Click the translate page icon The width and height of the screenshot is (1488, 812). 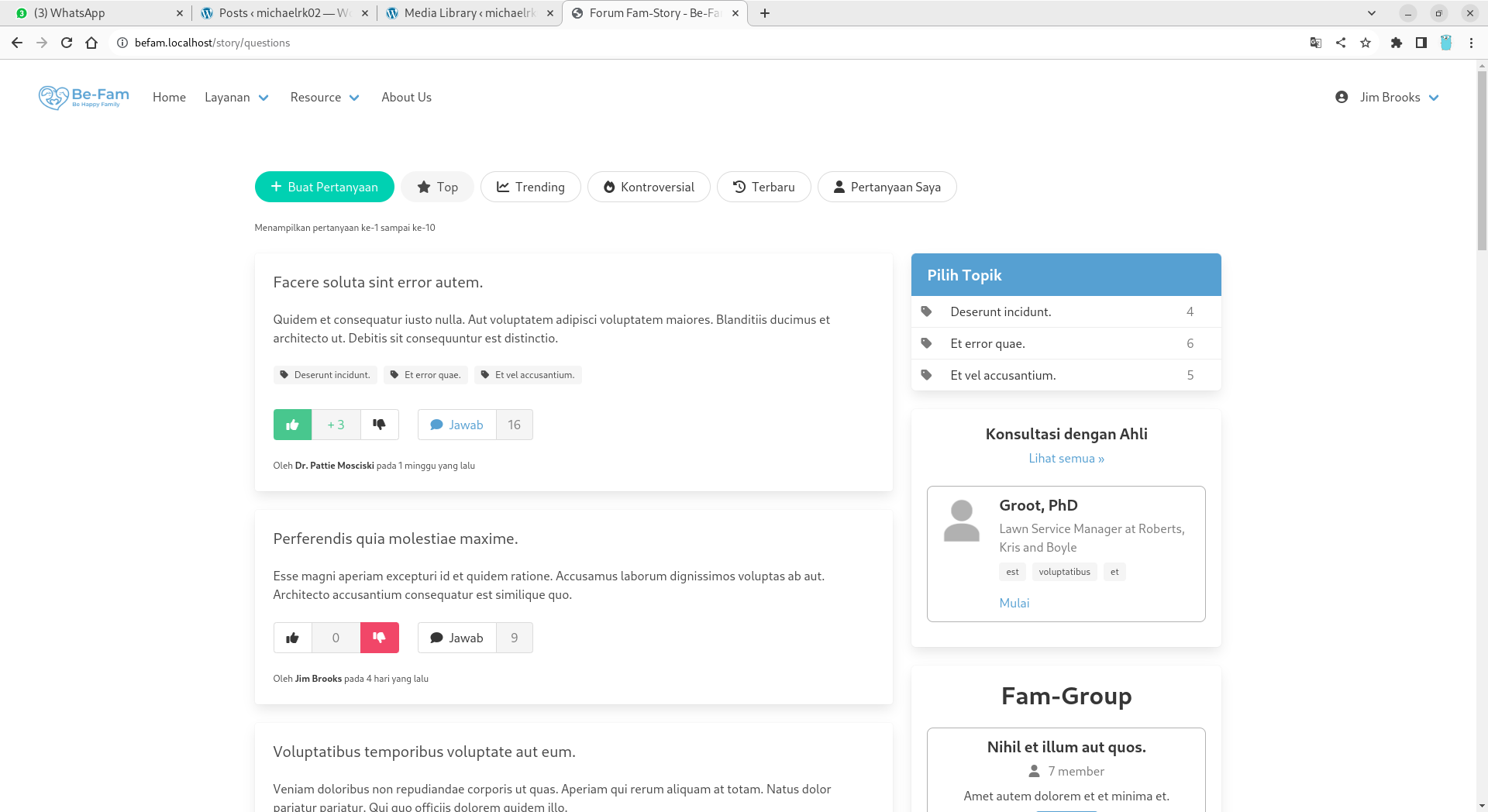1316,43
